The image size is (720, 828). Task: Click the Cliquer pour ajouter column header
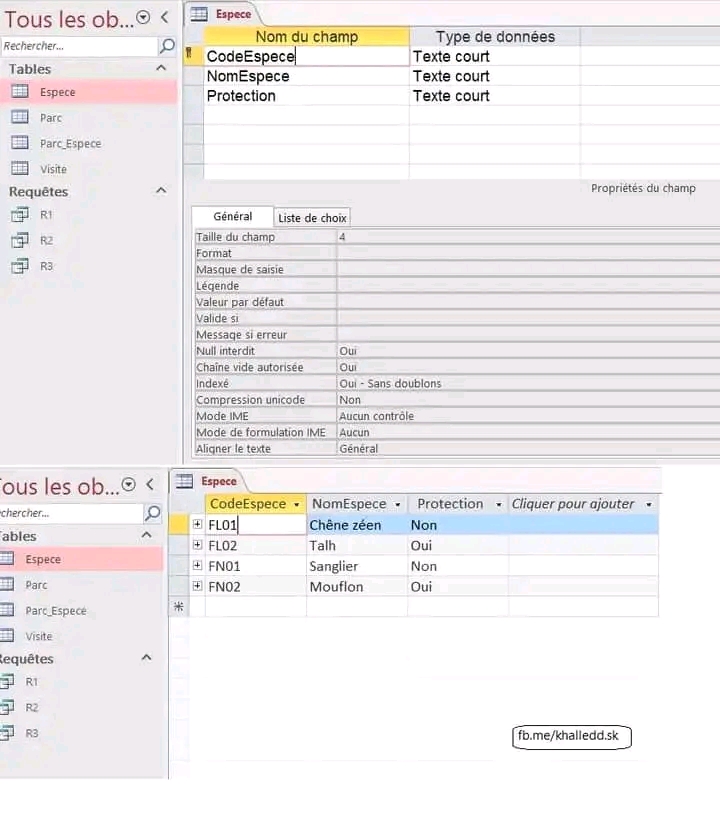[x=573, y=504]
